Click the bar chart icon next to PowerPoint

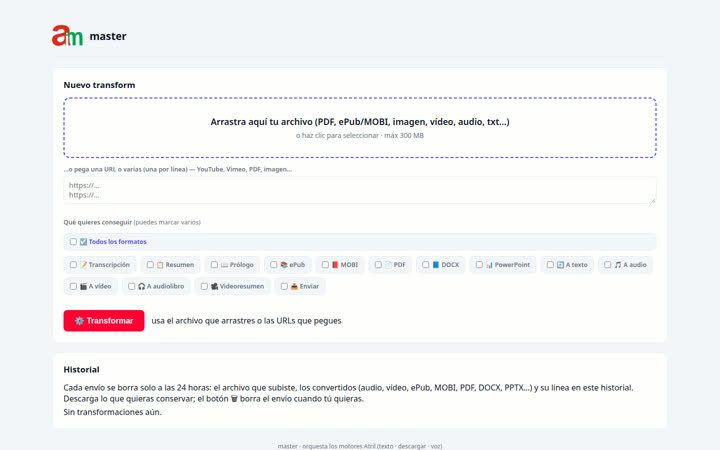coord(489,265)
